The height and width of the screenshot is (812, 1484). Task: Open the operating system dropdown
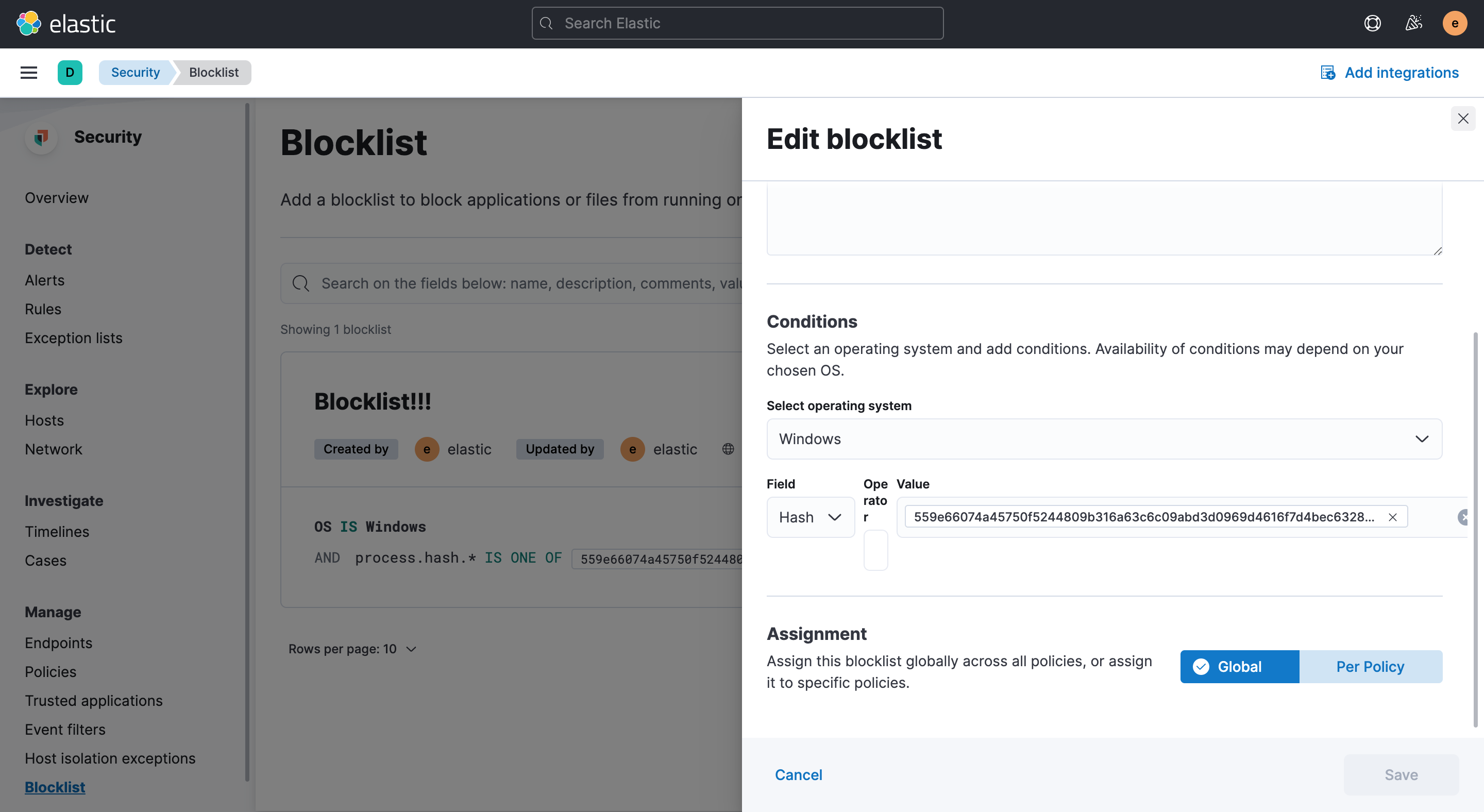(1104, 439)
